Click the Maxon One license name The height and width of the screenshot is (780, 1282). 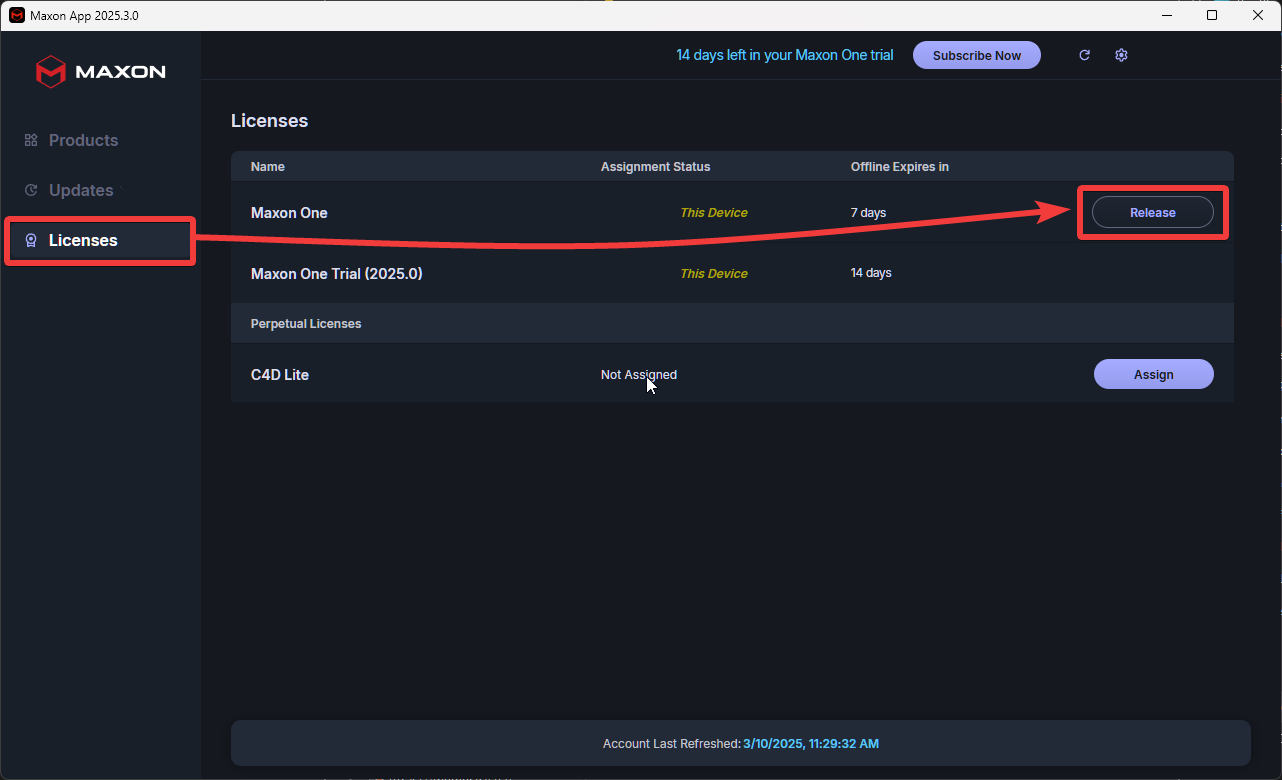289,213
